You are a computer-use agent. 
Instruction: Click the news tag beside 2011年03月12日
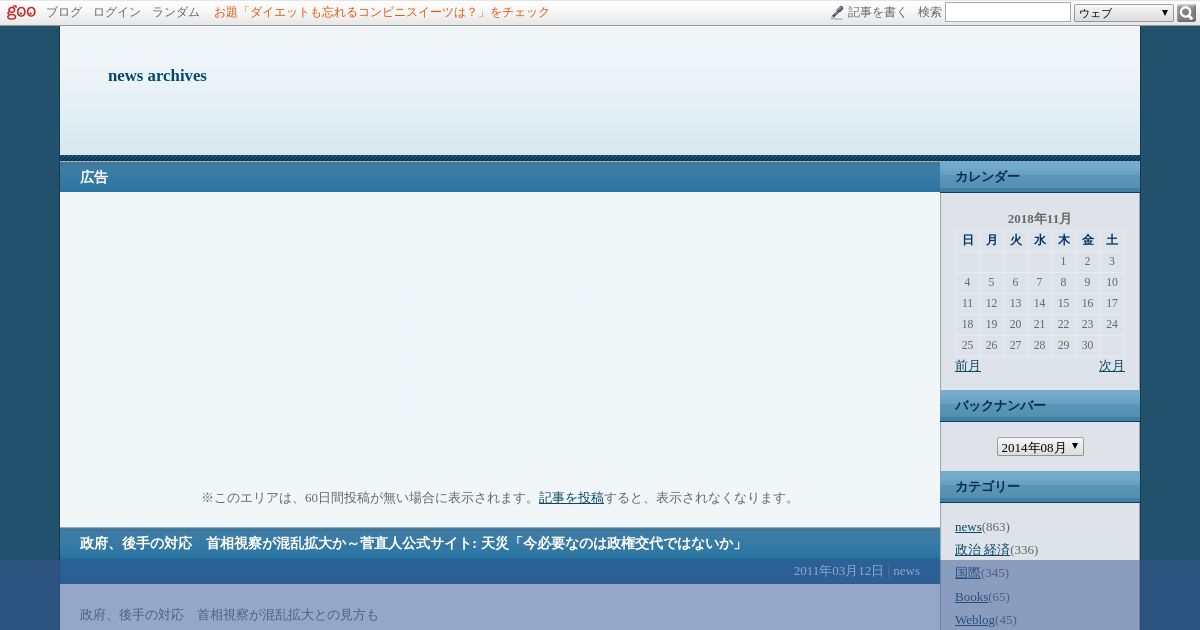pyautogui.click(x=906, y=571)
